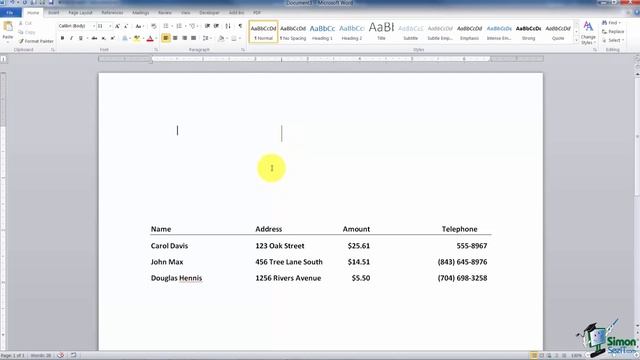Toggle subscript formatting
The width and height of the screenshot is (640, 360).
pyautogui.click(x=104, y=38)
